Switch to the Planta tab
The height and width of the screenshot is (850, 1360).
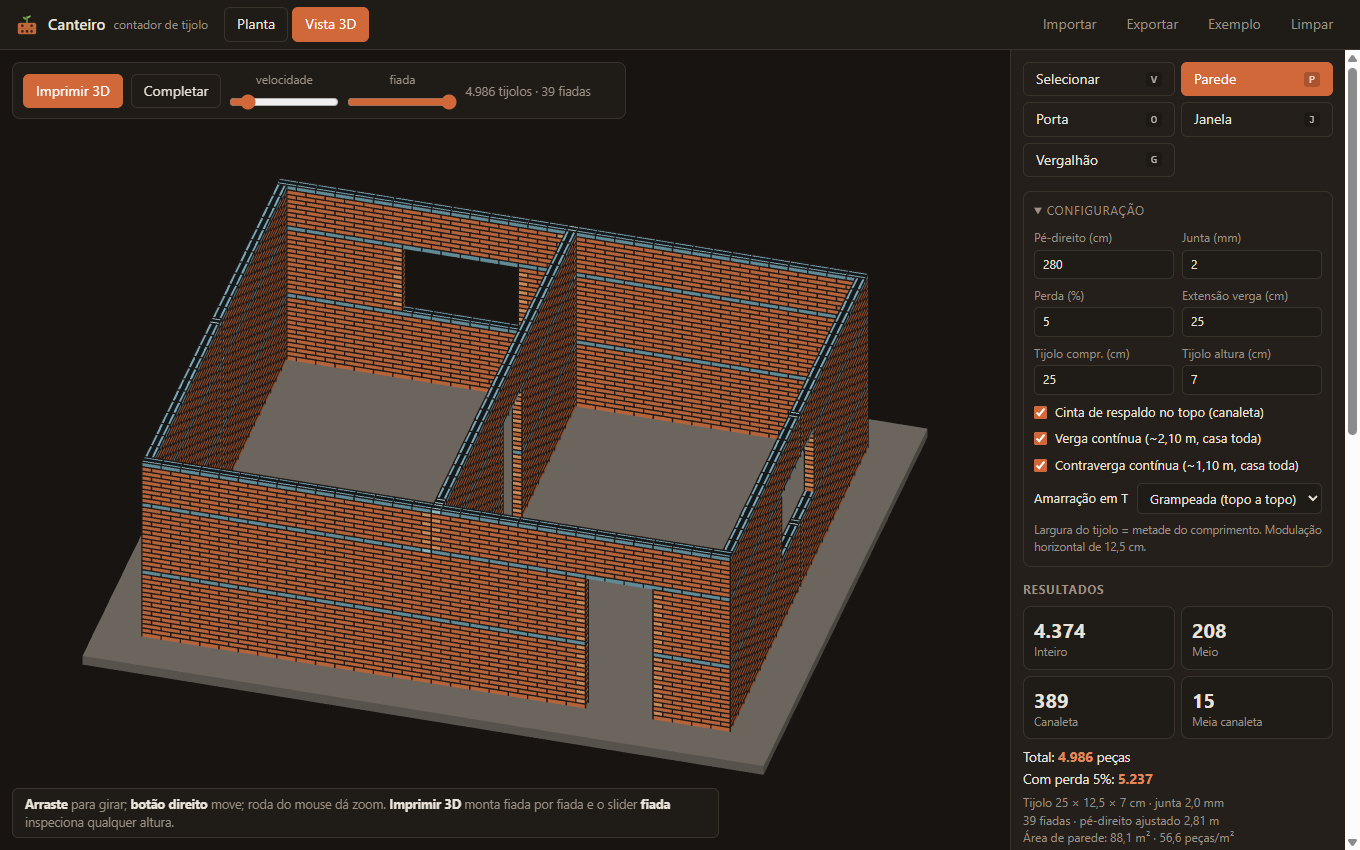coord(256,25)
